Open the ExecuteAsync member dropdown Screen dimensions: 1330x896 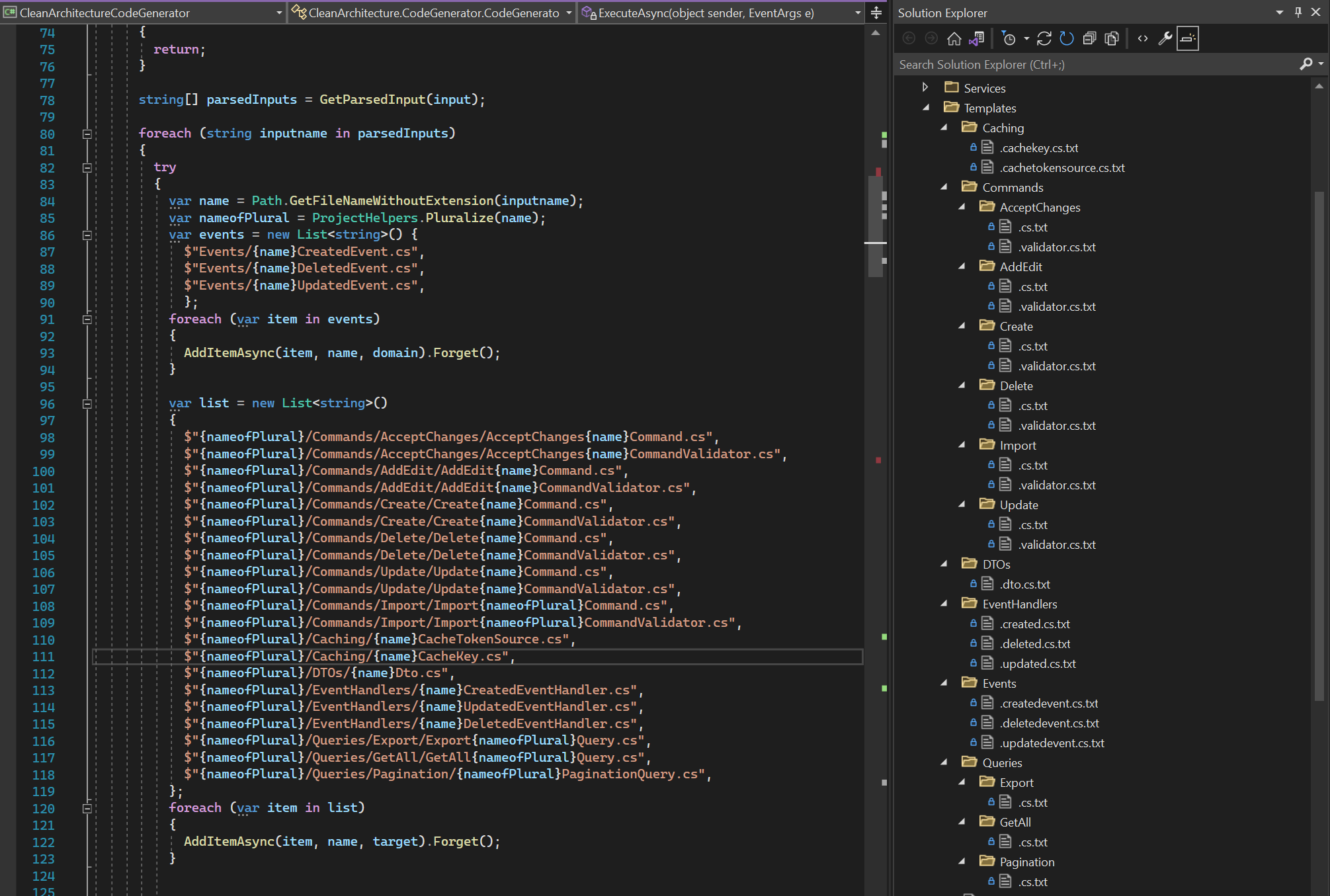(858, 13)
